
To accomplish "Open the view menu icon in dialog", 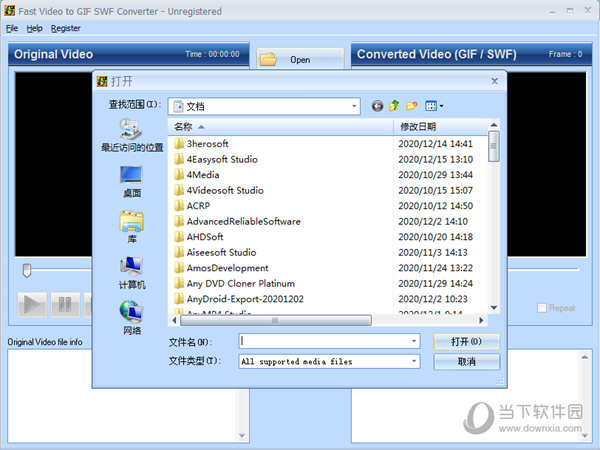I will point(434,106).
